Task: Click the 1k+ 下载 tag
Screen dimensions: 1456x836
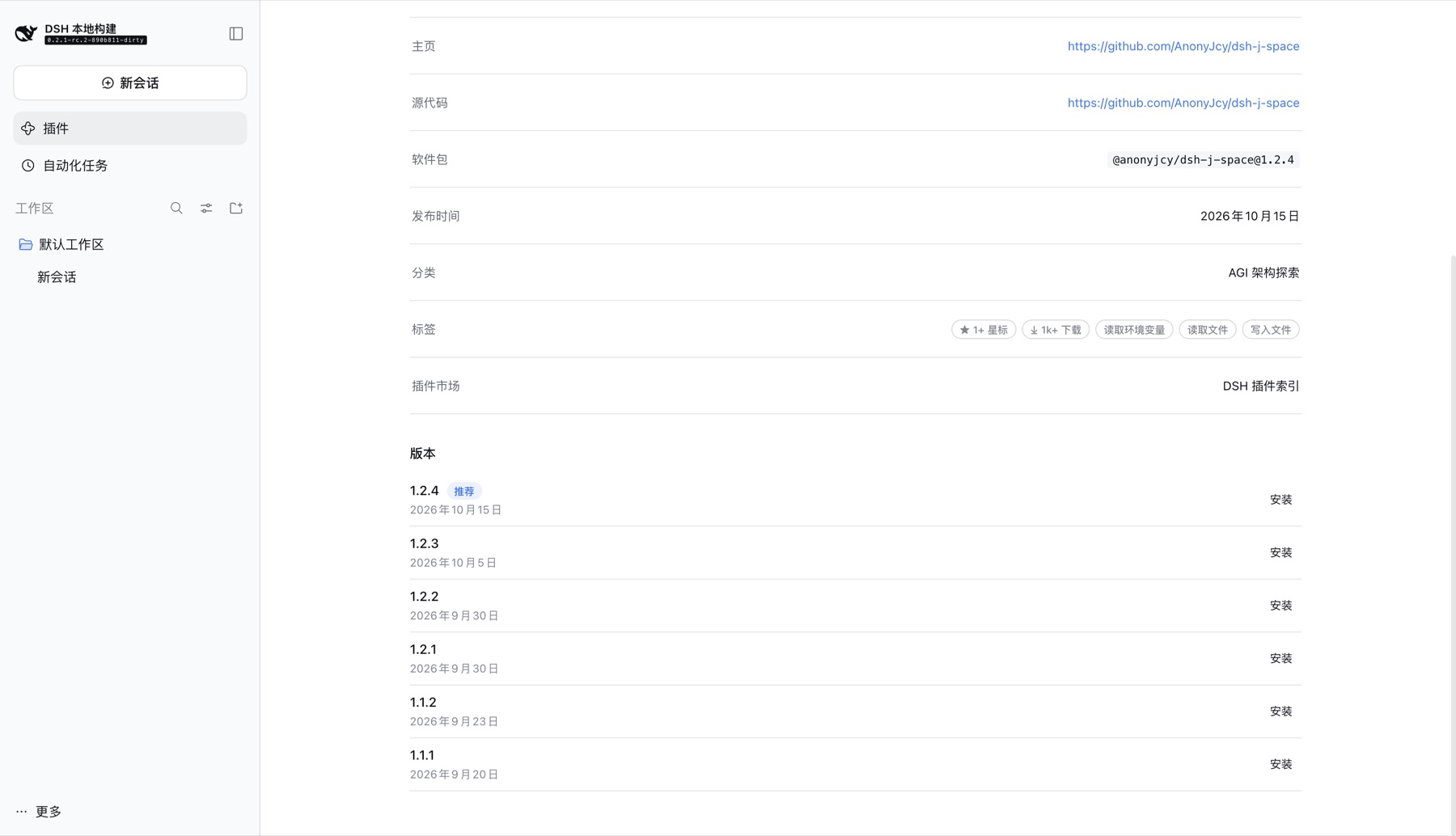Action: pyautogui.click(x=1056, y=330)
